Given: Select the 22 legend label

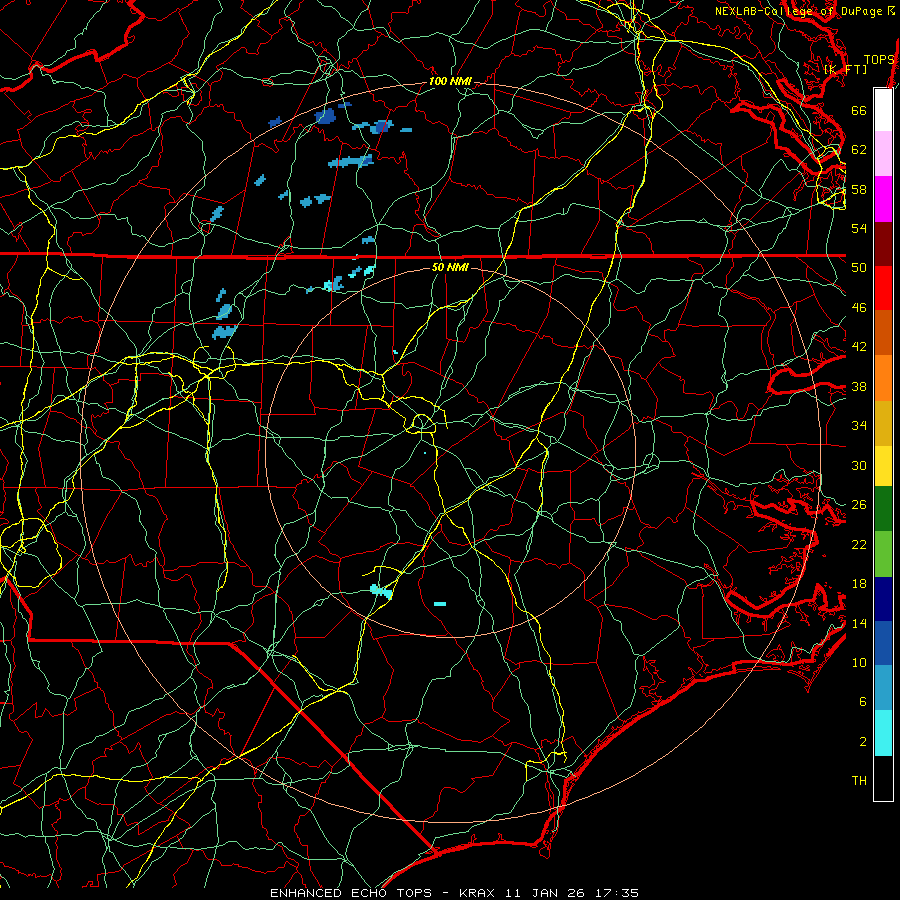Looking at the screenshot, I should [x=859, y=544].
